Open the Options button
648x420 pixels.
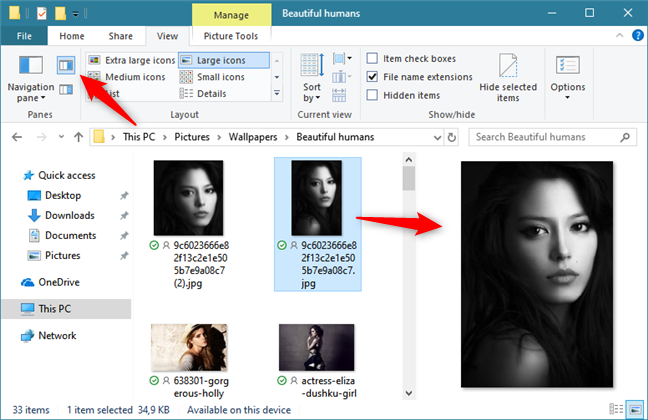pyautogui.click(x=568, y=78)
